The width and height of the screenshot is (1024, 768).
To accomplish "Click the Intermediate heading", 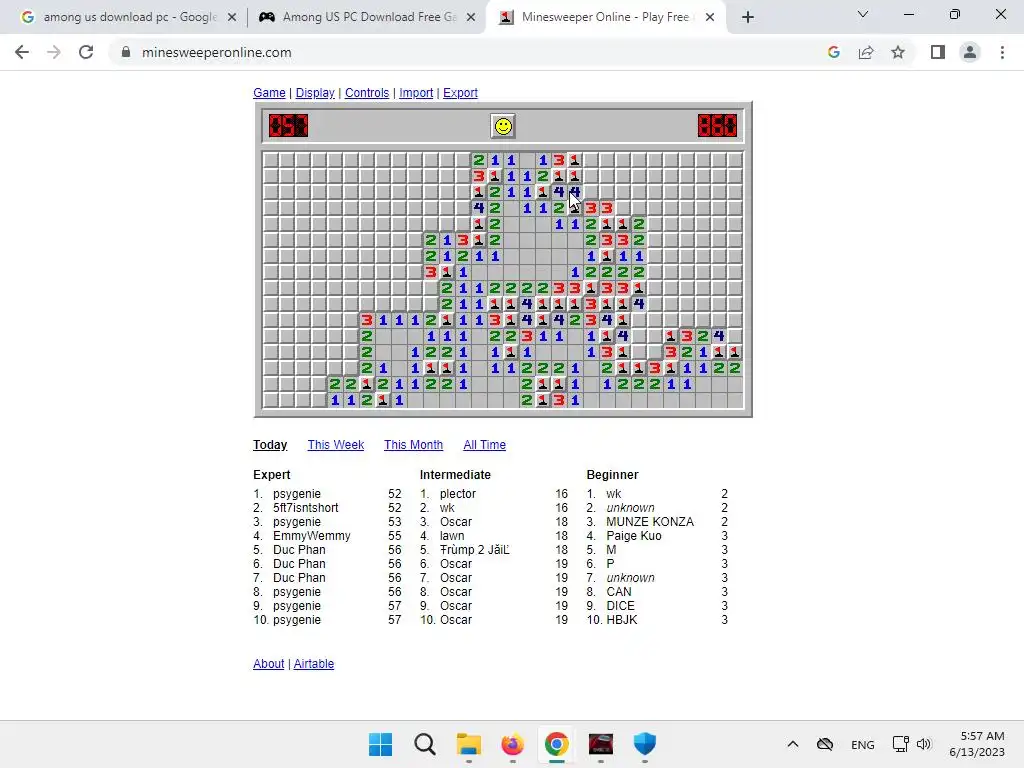I will [455, 475].
